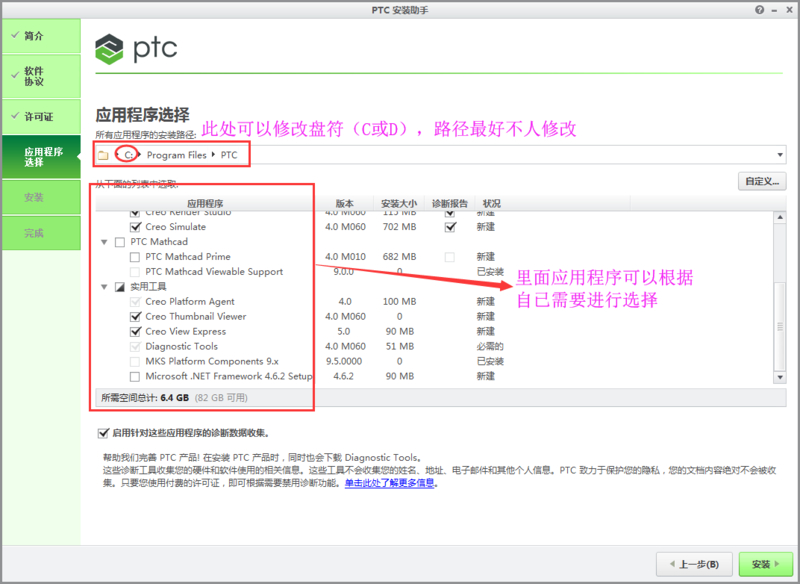This screenshot has width=800, height=584.
Task: Toggle PTC Mathcad group checkbox
Action: click(120, 242)
